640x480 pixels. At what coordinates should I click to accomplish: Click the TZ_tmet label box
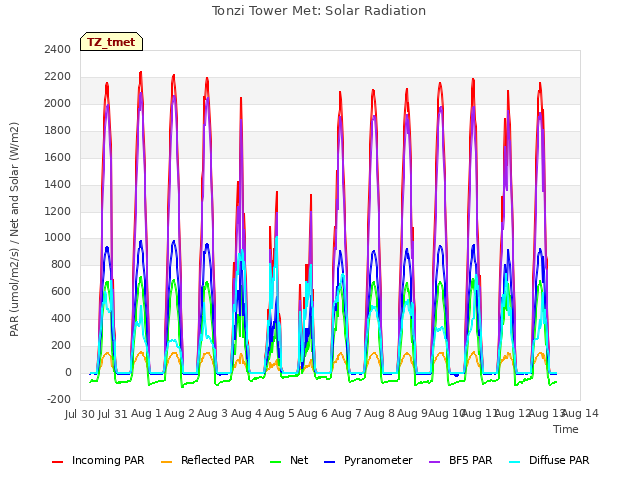pos(111,42)
